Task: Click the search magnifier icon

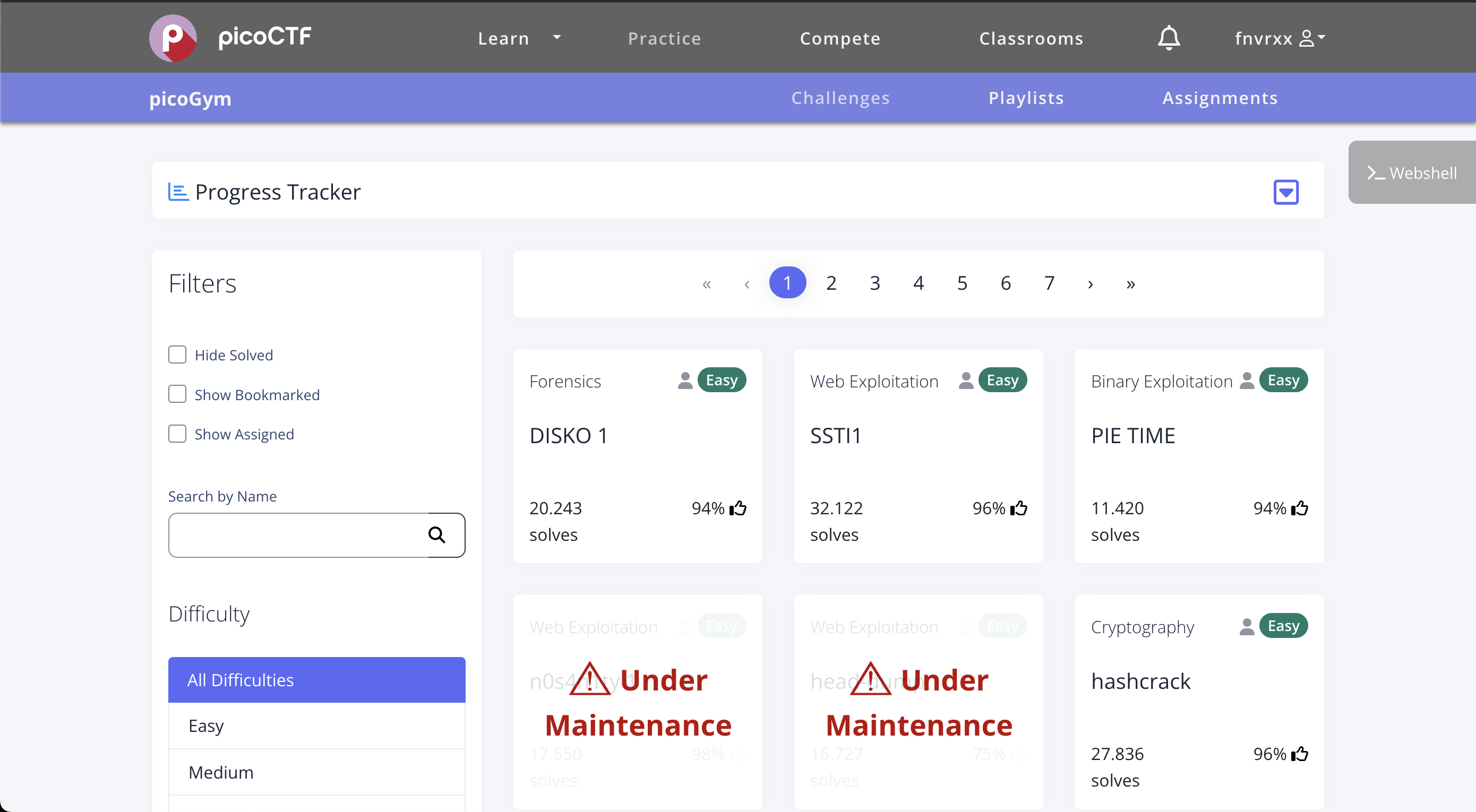Action: click(436, 535)
